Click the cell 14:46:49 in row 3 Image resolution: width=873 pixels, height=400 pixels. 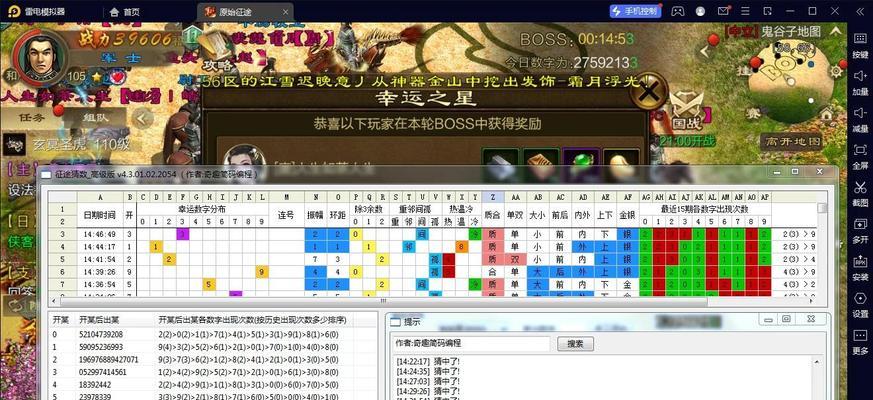[x=100, y=234]
